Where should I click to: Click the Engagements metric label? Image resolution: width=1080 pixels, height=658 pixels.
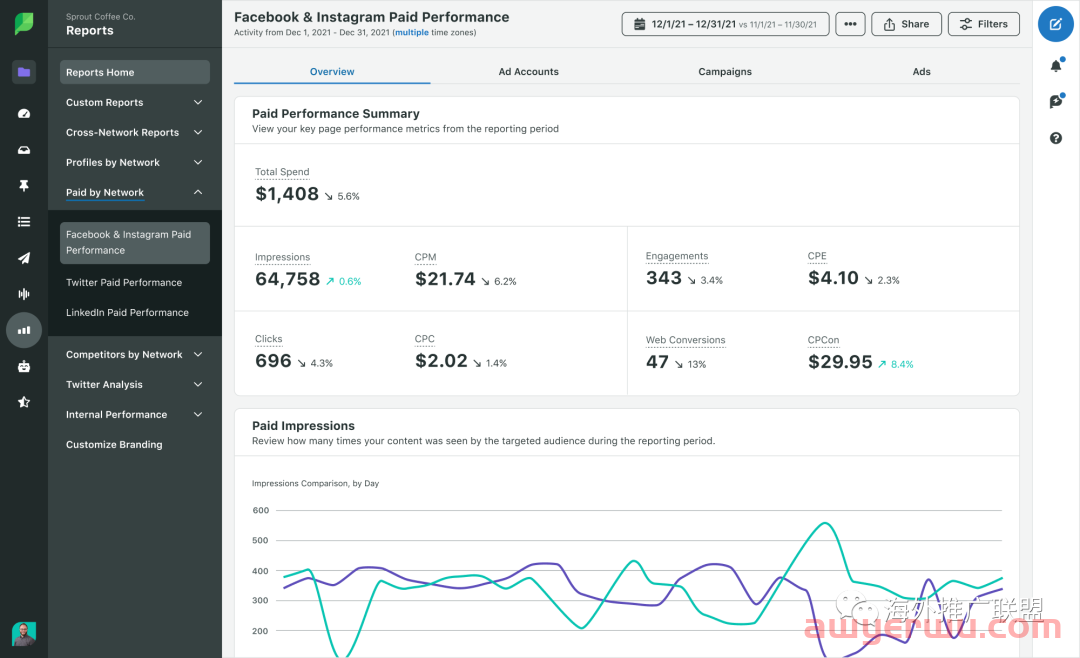(x=677, y=256)
